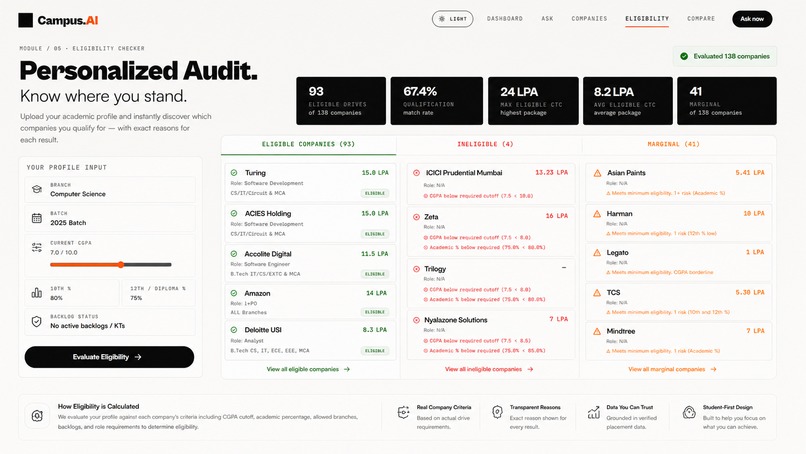Open the Branch Computer Science field

pyautogui.click(x=110, y=190)
